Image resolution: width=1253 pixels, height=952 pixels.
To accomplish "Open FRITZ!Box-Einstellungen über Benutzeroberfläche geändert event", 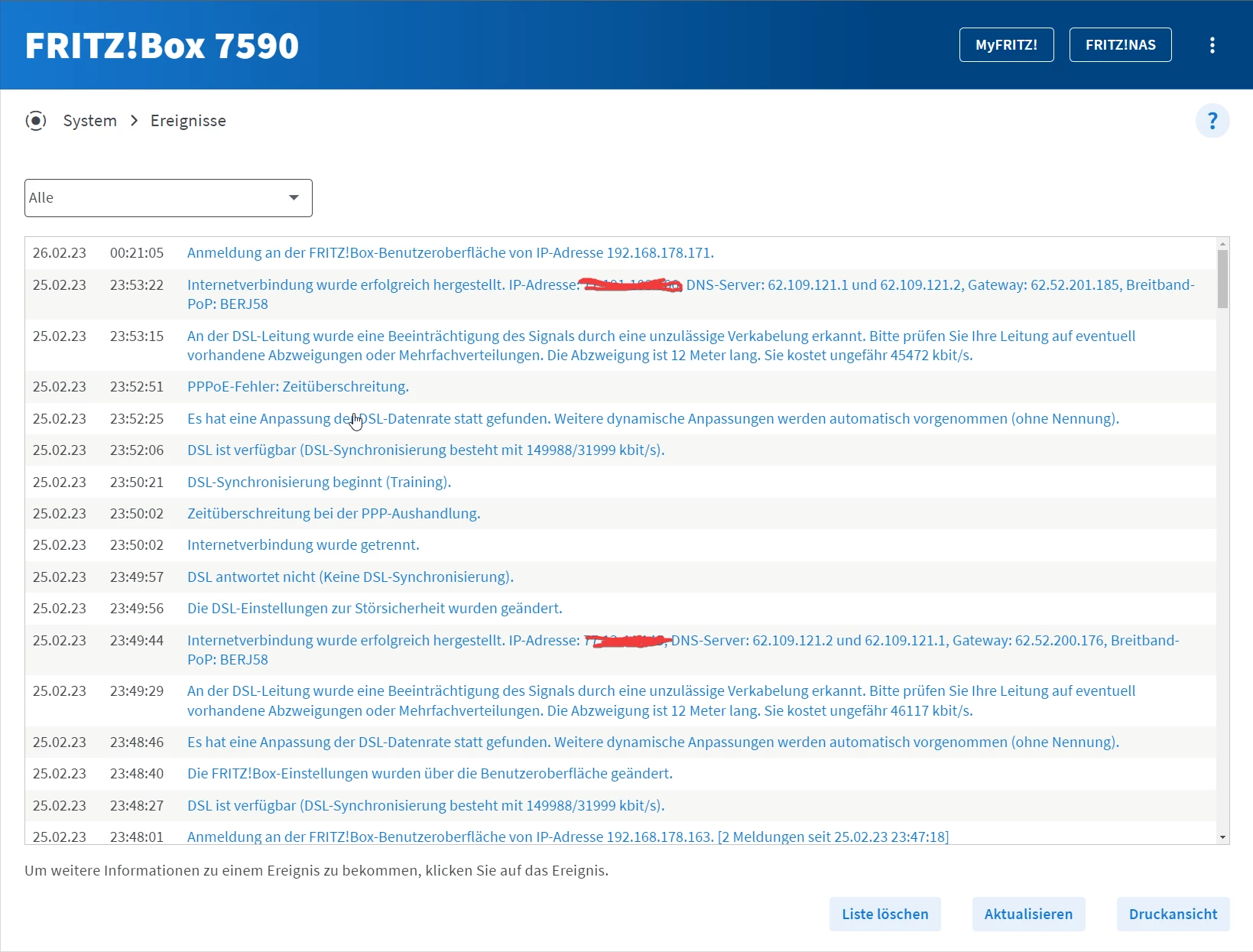I will [x=430, y=774].
